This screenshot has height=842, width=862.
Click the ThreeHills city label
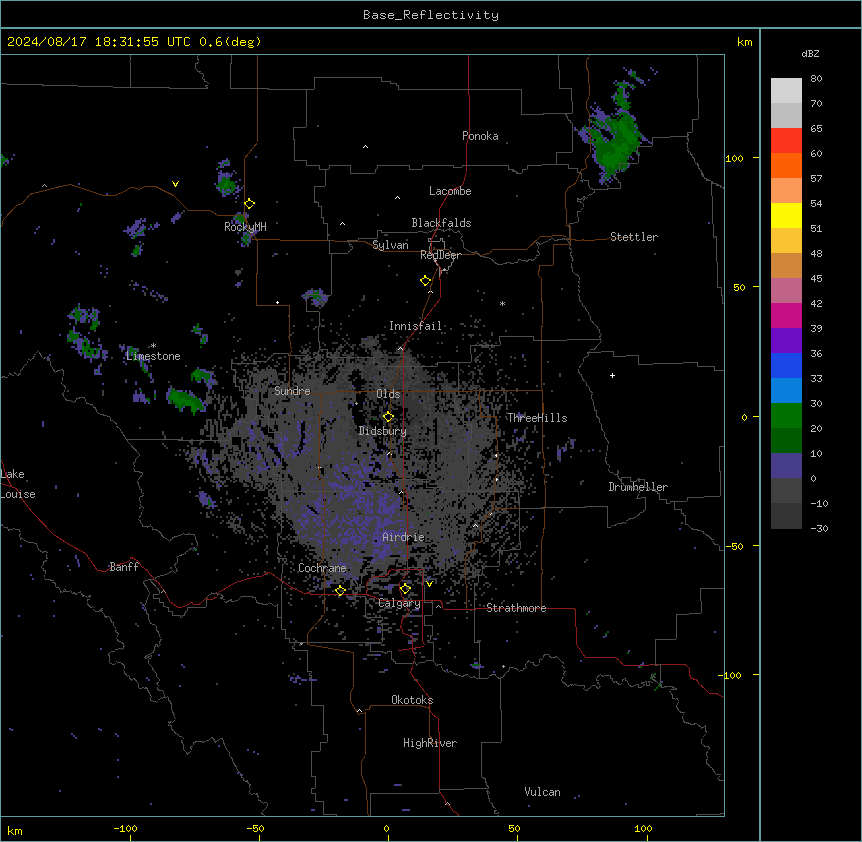point(537,418)
